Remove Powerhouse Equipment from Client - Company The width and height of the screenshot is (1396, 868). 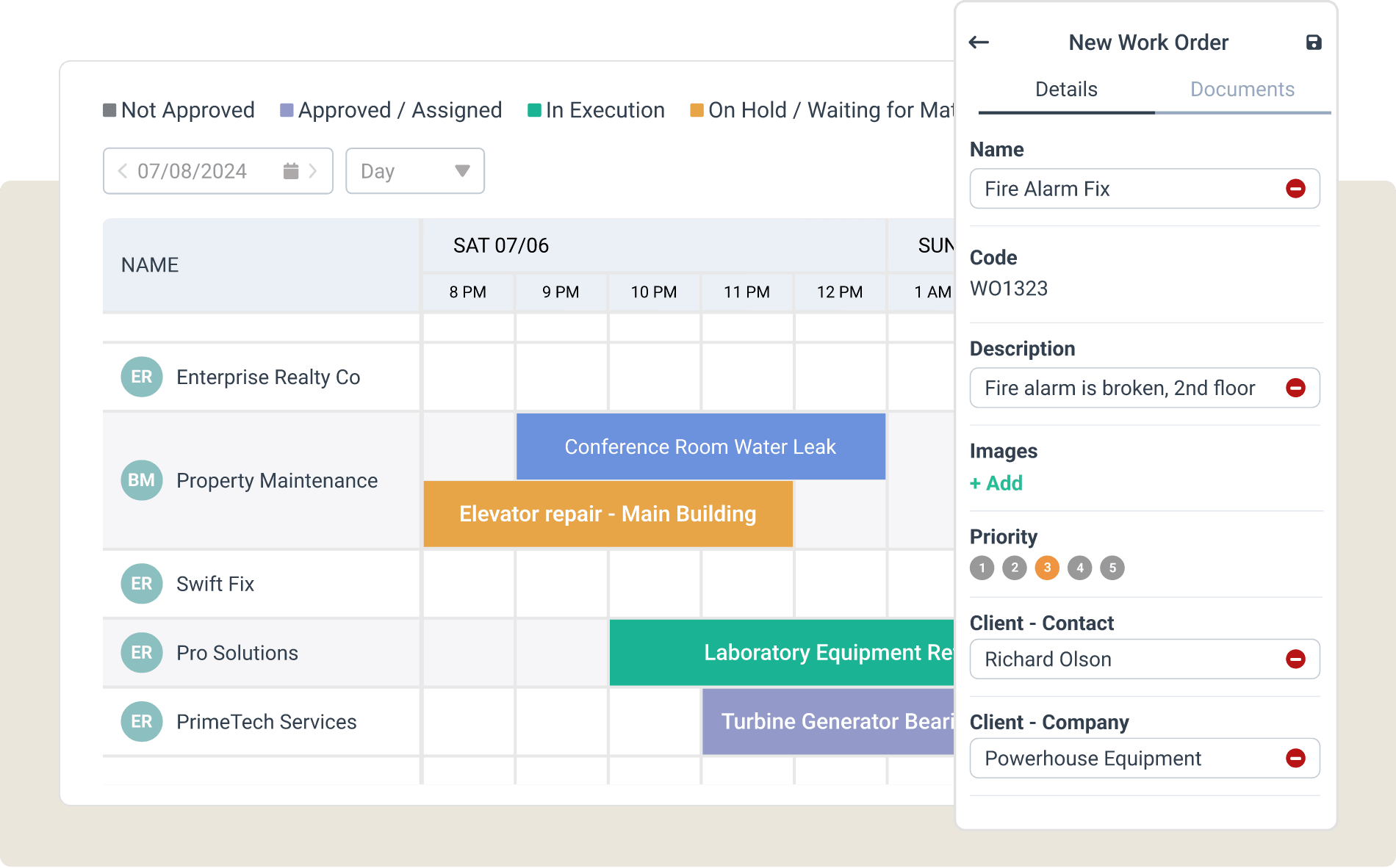click(1297, 758)
